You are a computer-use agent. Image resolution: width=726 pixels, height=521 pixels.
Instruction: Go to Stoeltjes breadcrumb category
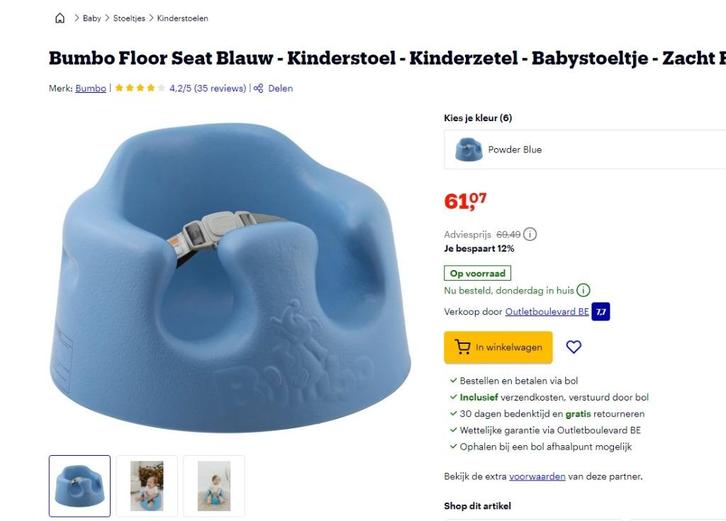130,18
